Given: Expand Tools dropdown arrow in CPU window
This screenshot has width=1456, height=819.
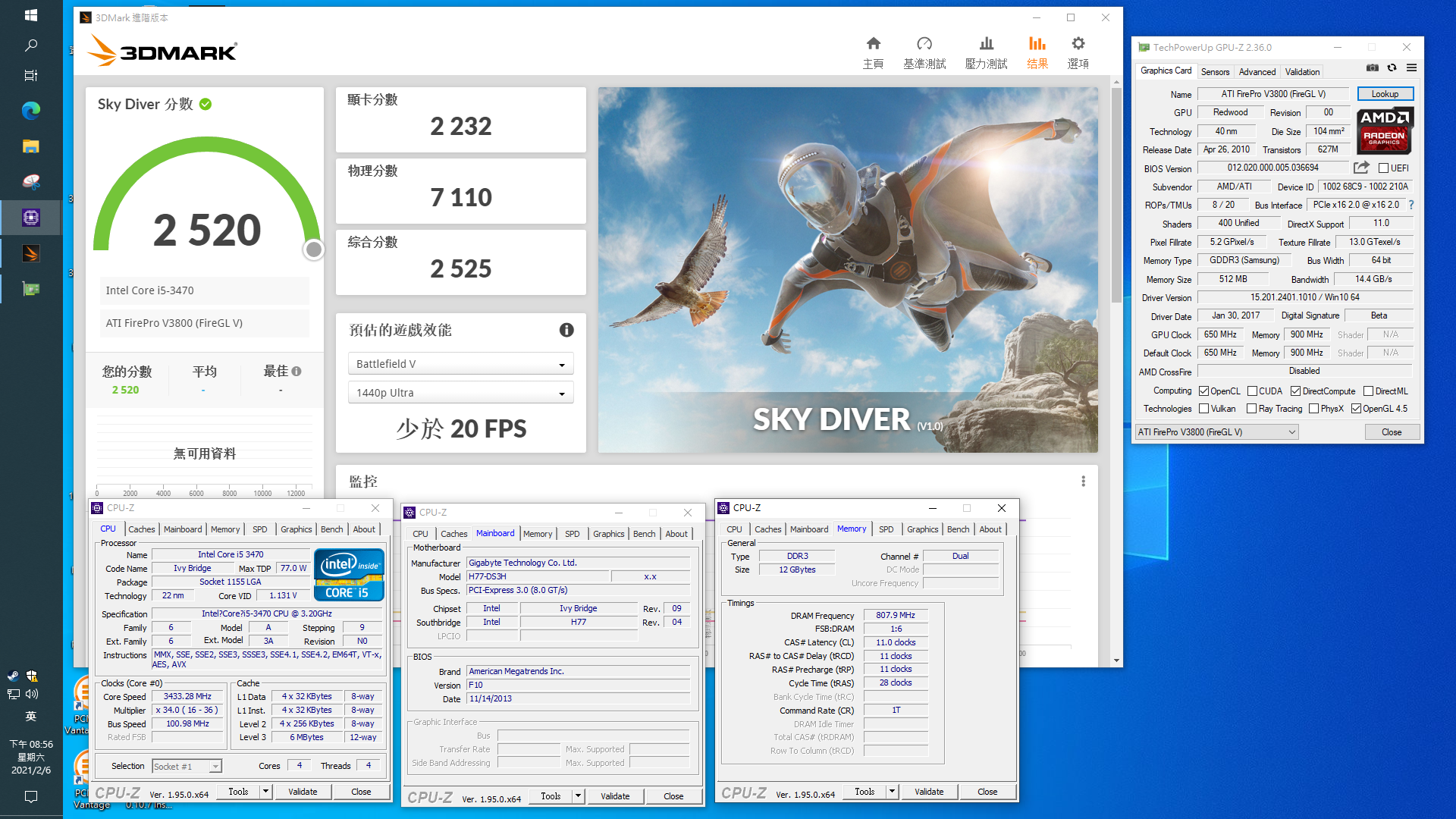Looking at the screenshot, I should 265,792.
